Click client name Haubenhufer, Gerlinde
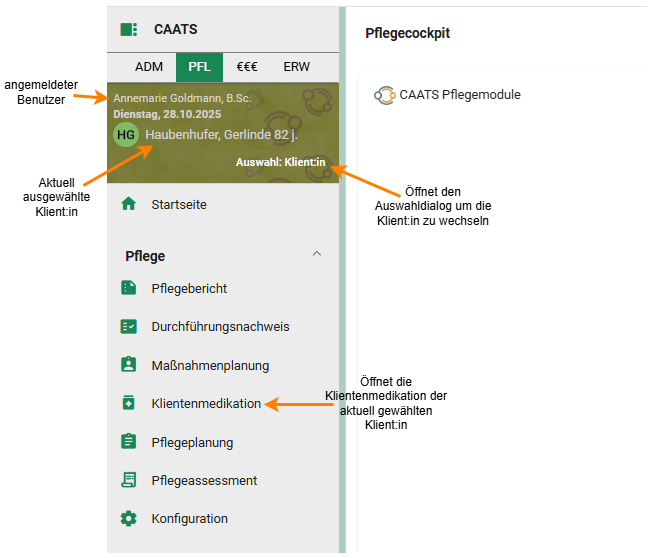The height and width of the screenshot is (558, 653). coord(219,135)
